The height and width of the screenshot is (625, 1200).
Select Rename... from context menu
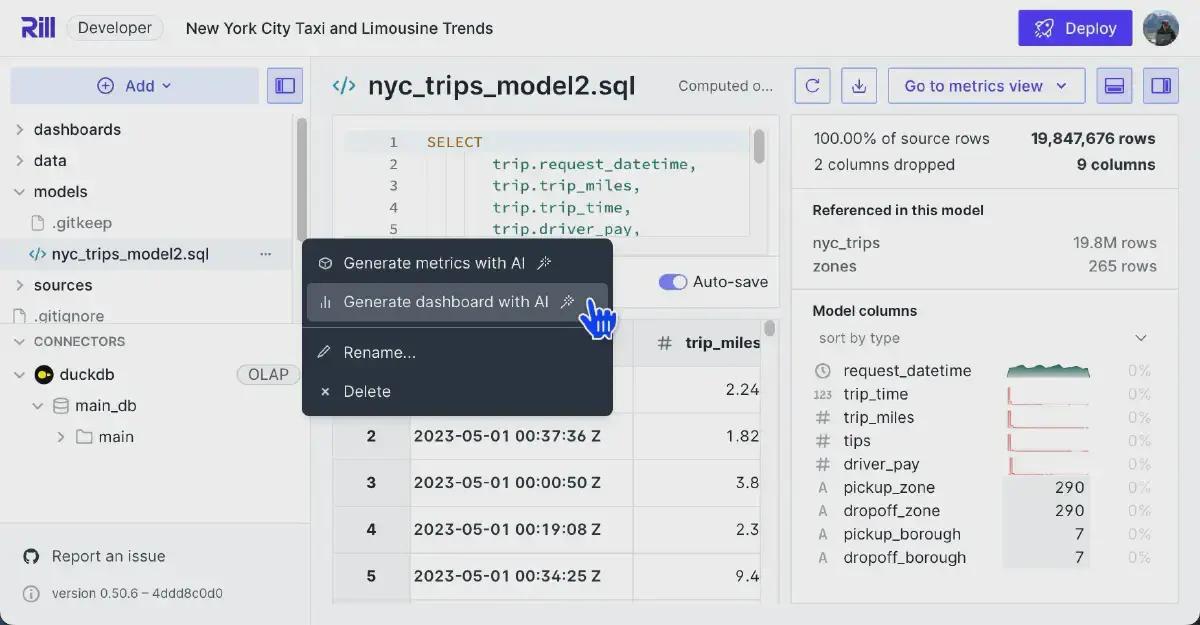point(457,353)
